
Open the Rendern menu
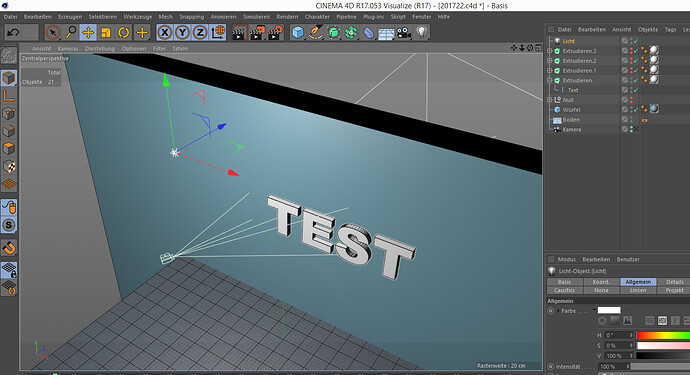pos(287,17)
